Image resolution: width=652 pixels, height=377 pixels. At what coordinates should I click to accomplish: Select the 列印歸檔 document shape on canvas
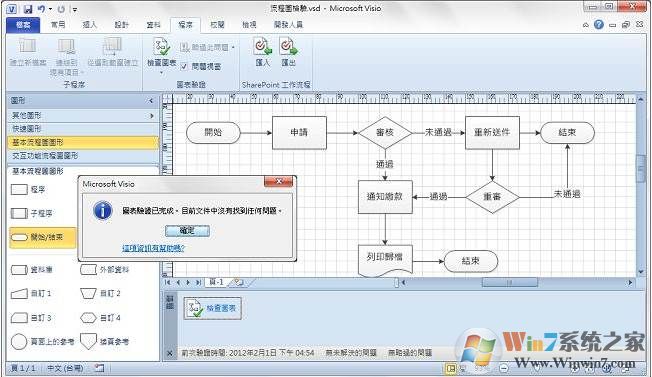pyautogui.click(x=385, y=261)
